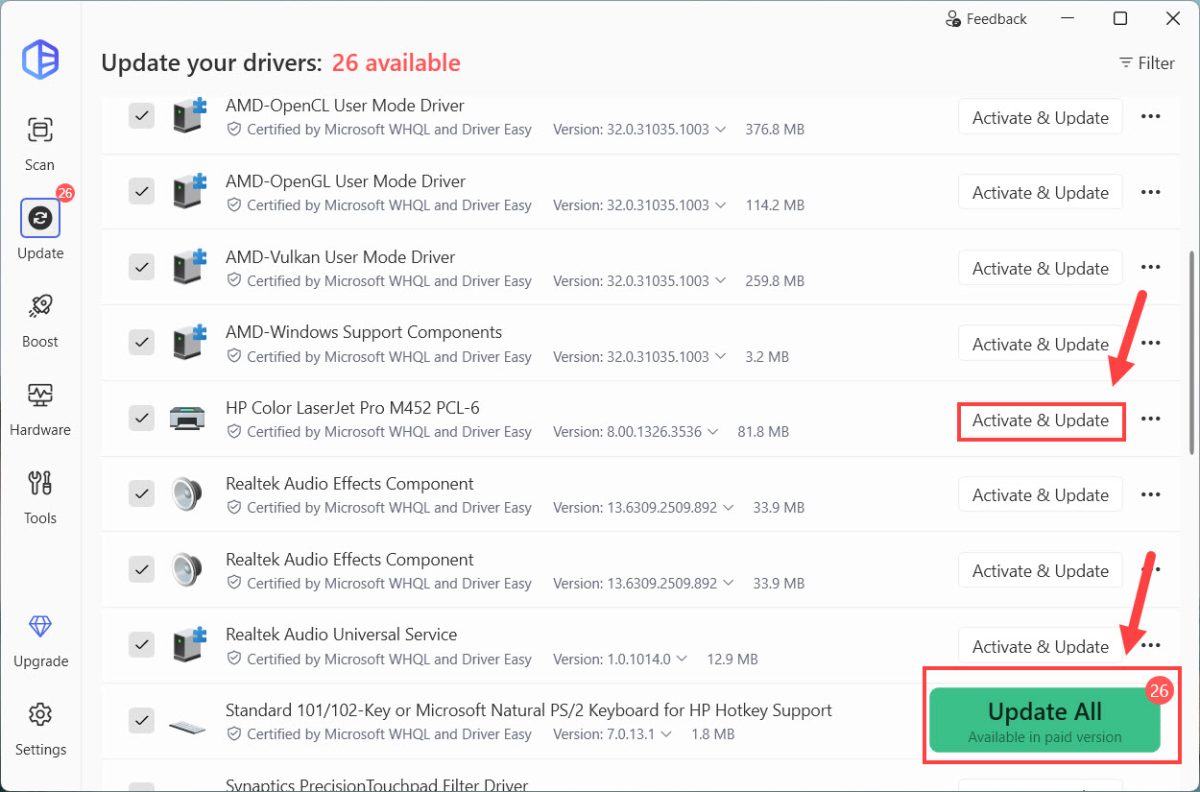The height and width of the screenshot is (792, 1200).
Task: Select the HP Color LaserJet Pro M452 PCL-6 name
Action: click(353, 408)
